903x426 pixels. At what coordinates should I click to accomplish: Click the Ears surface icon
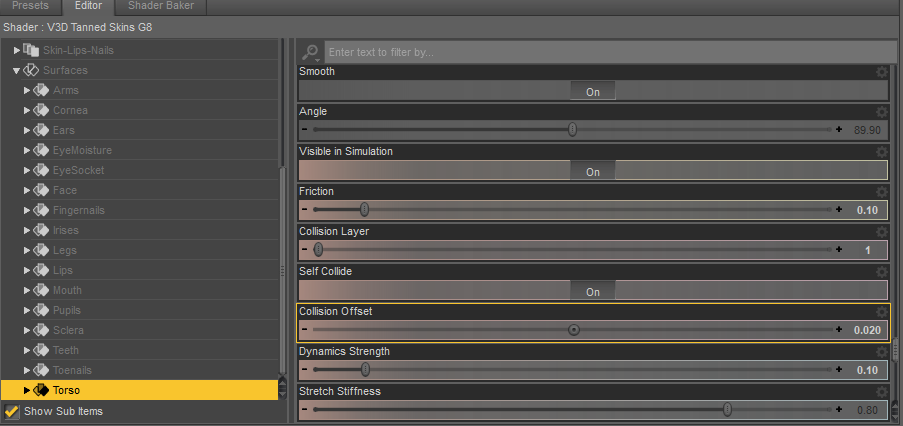click(41, 130)
